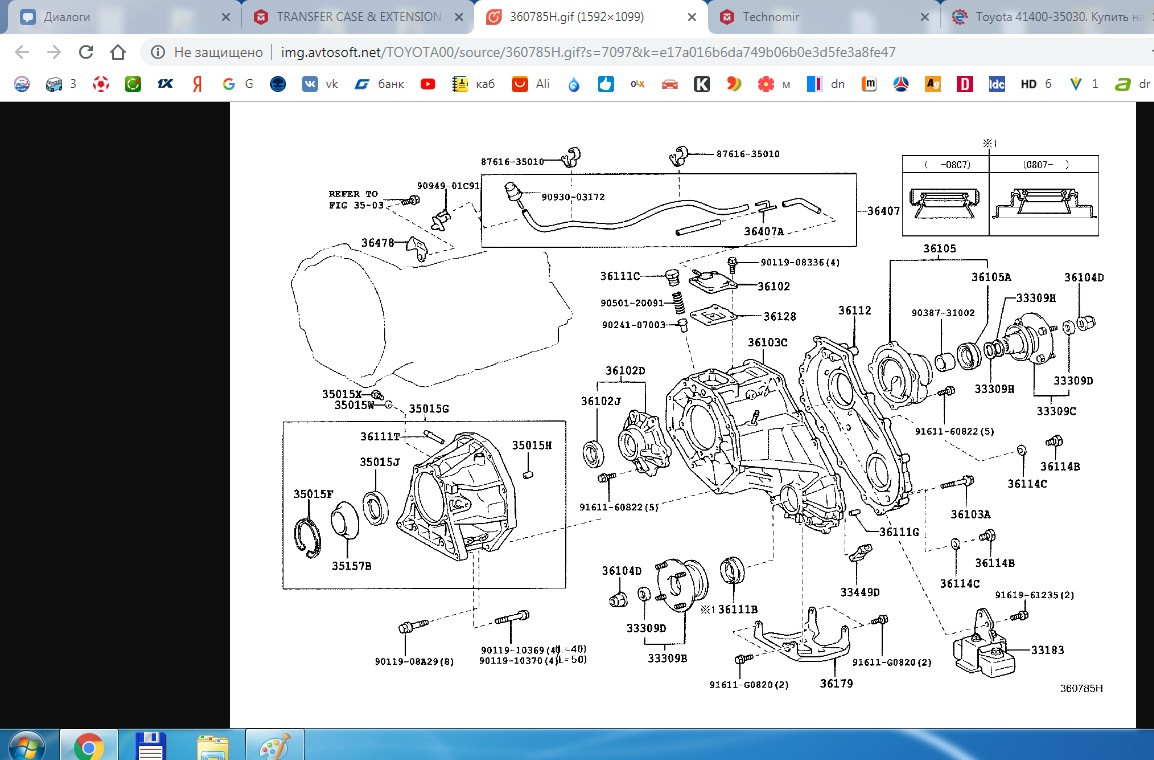
Task: Open the Windows Start menu
Action: [x=26, y=745]
